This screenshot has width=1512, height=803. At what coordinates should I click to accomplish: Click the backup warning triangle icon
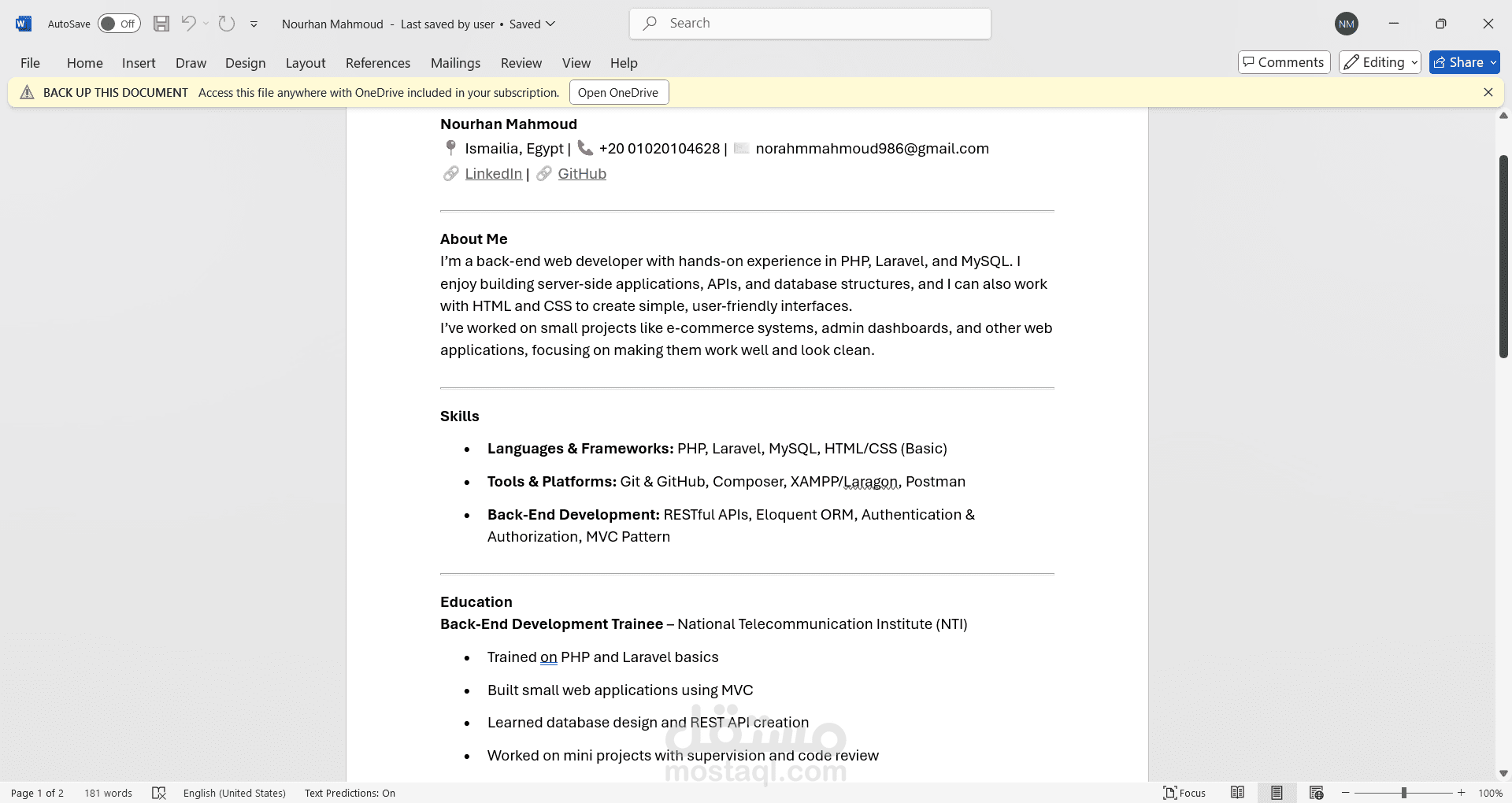[x=27, y=92]
